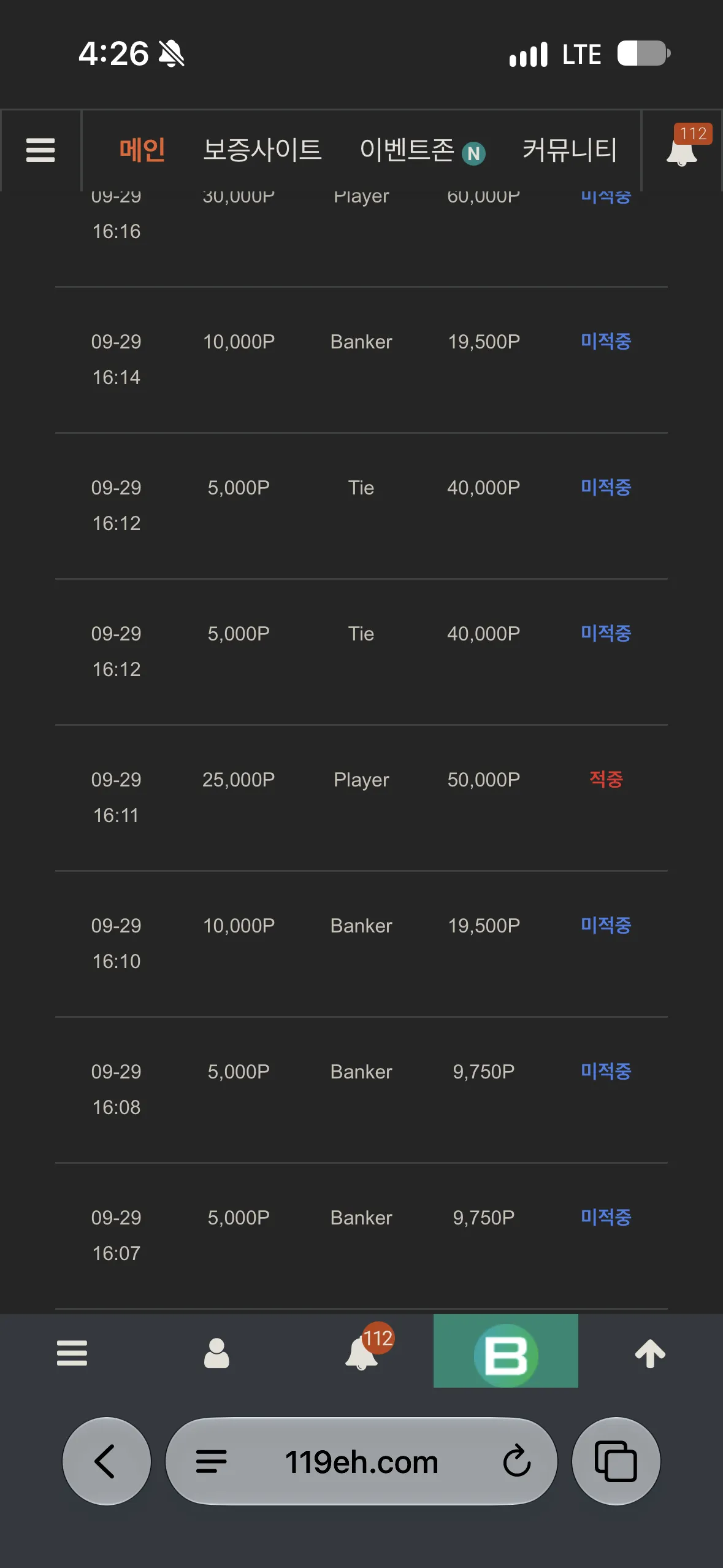Viewport: 723px width, 1568px height.
Task: Select the 16:10 Banker 19,500P row
Action: click(x=361, y=943)
